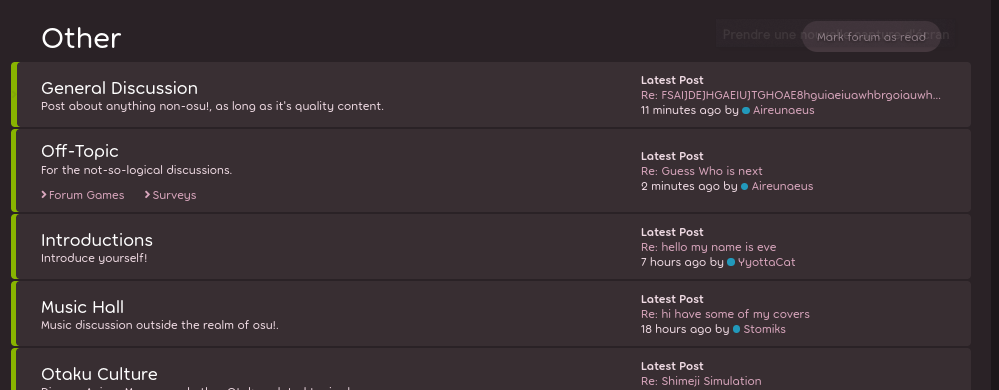Open latest post Re: Guess Who is next
Screen dimensions: 999x390
click(701, 171)
